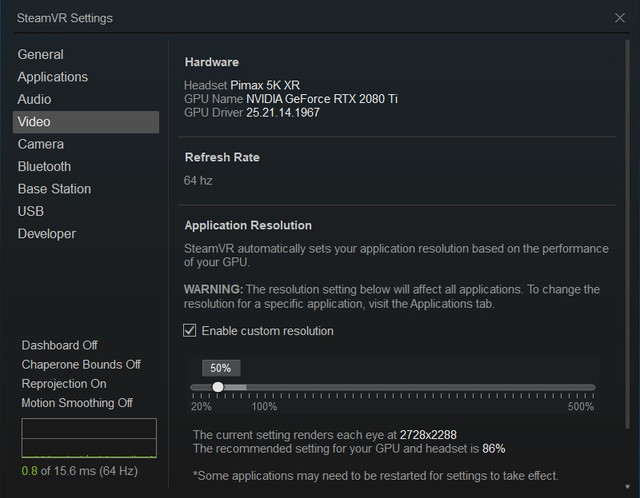Viewport: 640px width, 498px height.
Task: Click GPU name NVIDIA GeForce RTX 2080 Ti
Action: tap(322, 99)
